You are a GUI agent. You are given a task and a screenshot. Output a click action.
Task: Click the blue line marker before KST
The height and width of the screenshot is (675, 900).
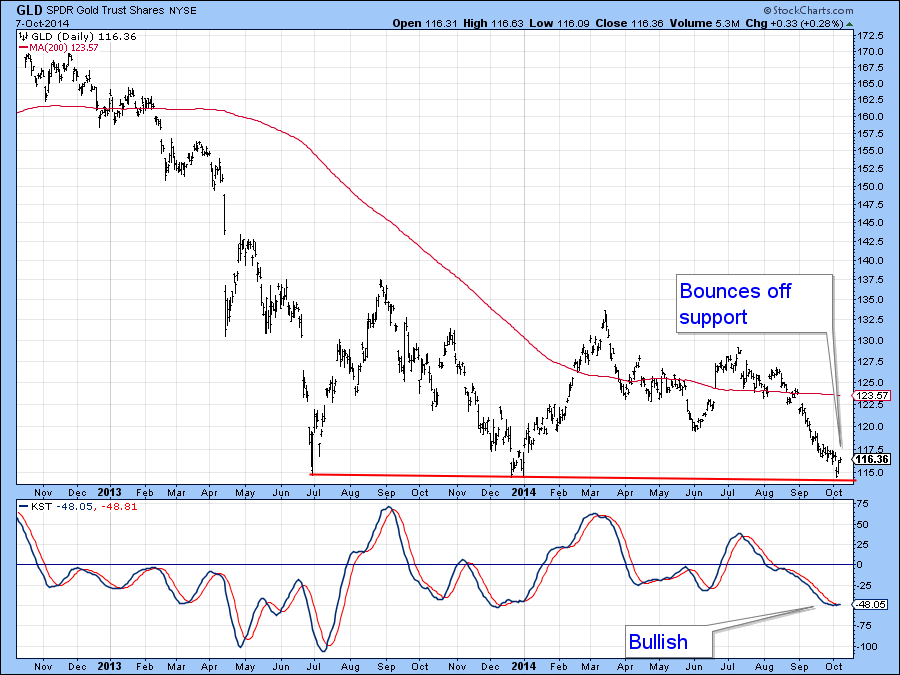24,507
